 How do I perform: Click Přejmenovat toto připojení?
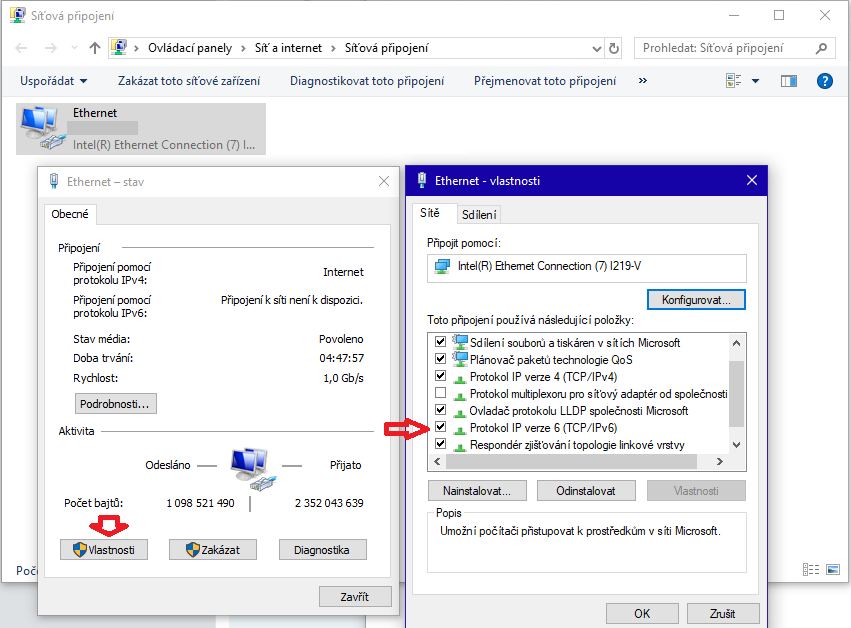click(545, 81)
